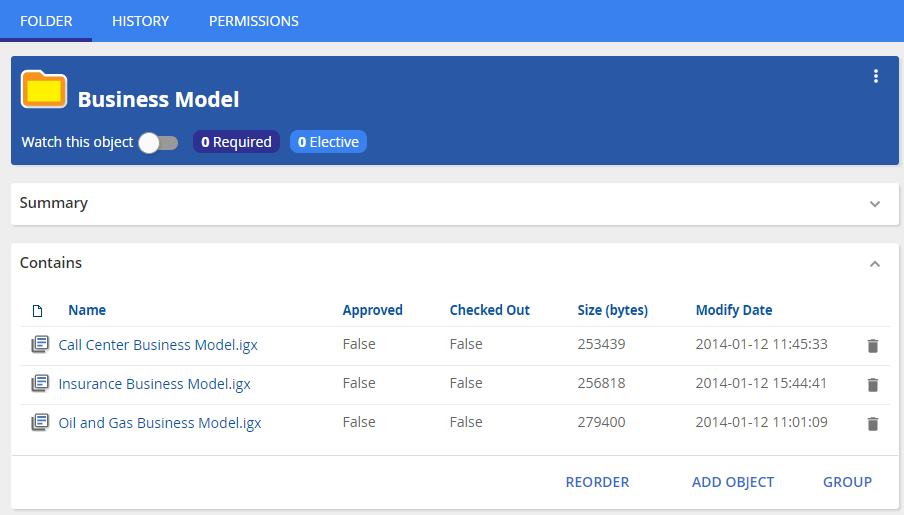
Task: Toggle the Watch this object switch
Action: point(158,143)
